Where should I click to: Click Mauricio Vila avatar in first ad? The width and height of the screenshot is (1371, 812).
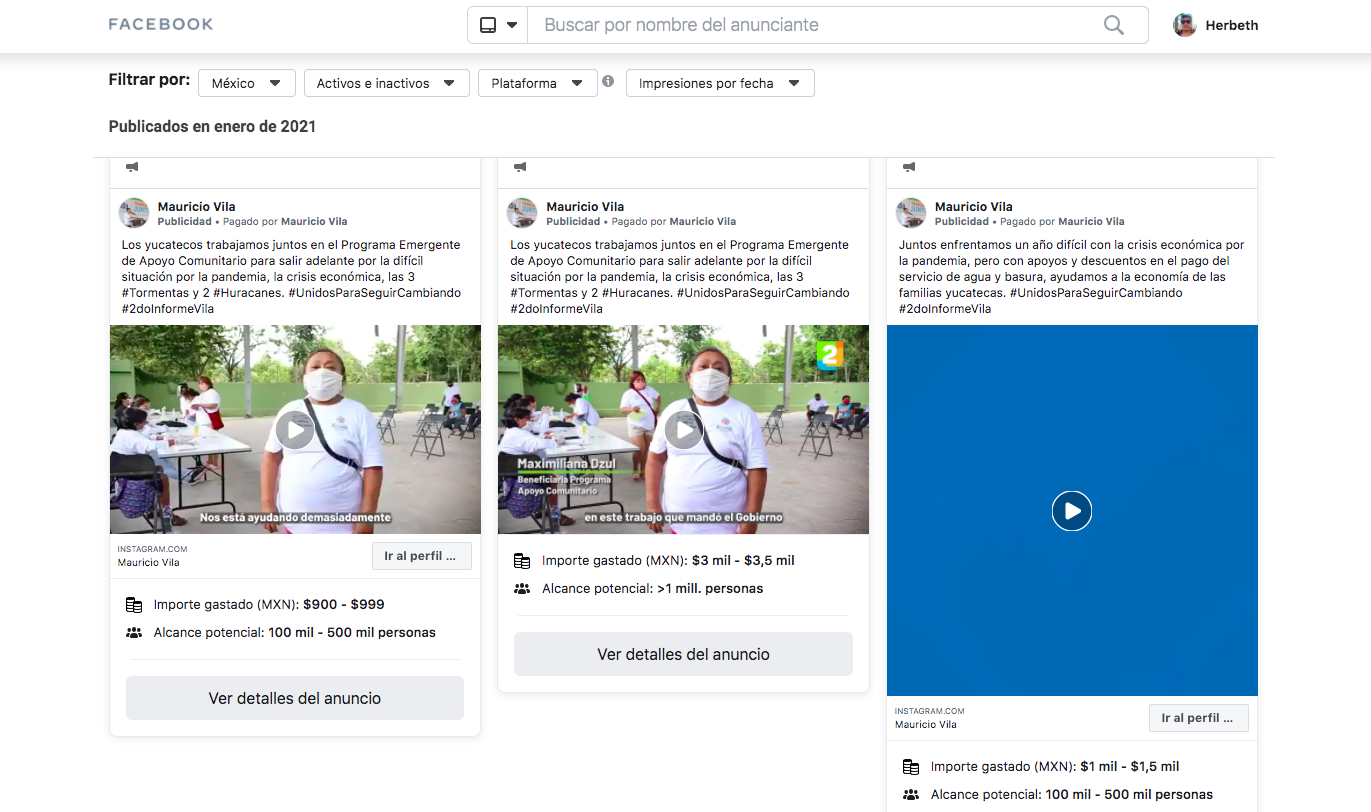(134, 213)
